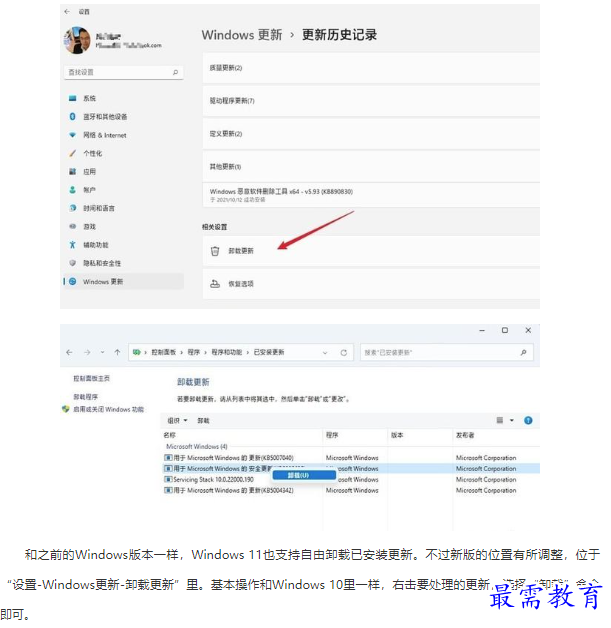Click the search magnifier in settings search box
The height and width of the screenshot is (628, 611).
pos(175,72)
